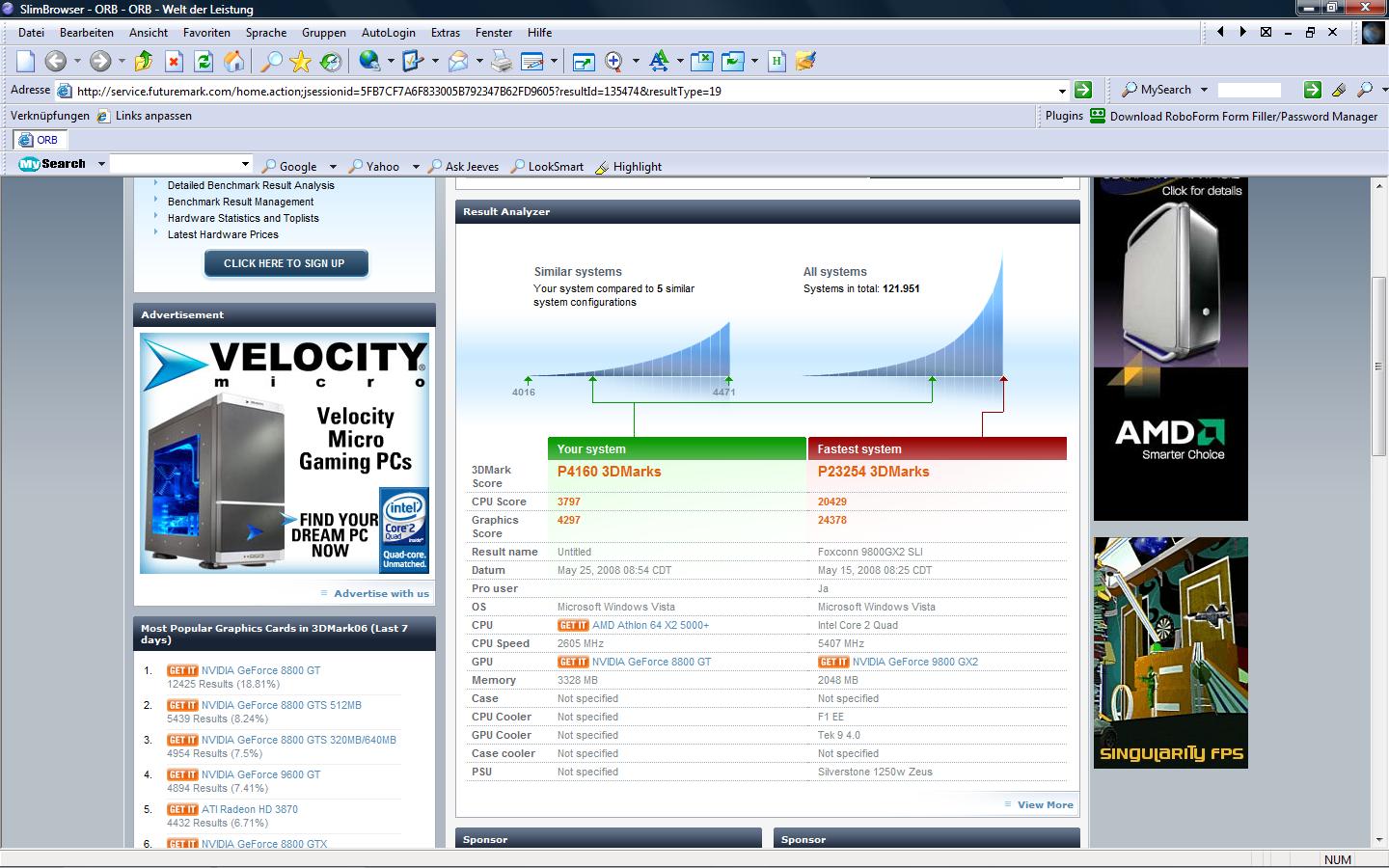Click the Velocity Micro advertisement banner
The image size is (1389, 868).
pyautogui.click(x=285, y=453)
